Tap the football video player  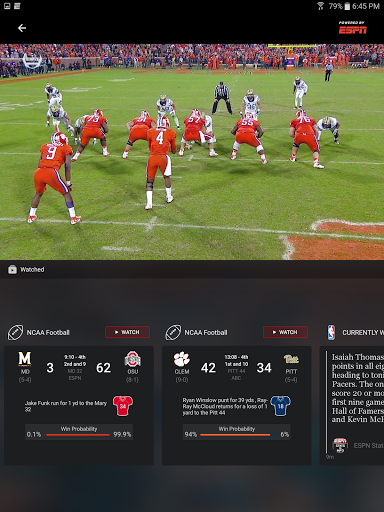(192, 152)
